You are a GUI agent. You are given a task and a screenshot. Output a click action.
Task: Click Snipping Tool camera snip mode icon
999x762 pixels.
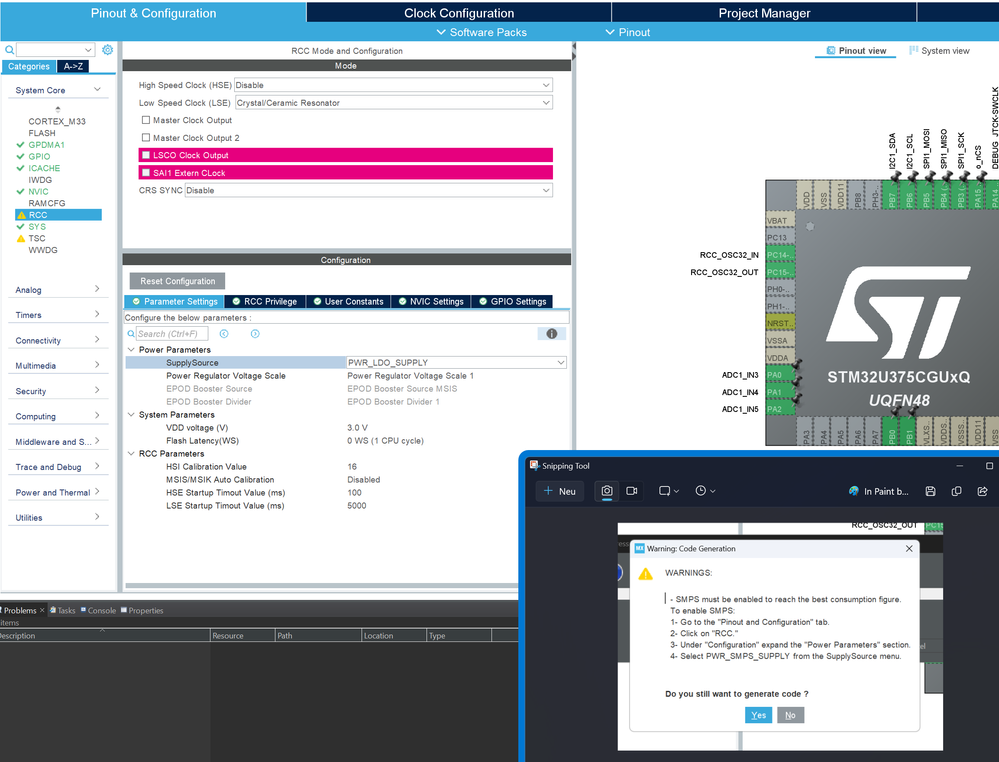(607, 491)
